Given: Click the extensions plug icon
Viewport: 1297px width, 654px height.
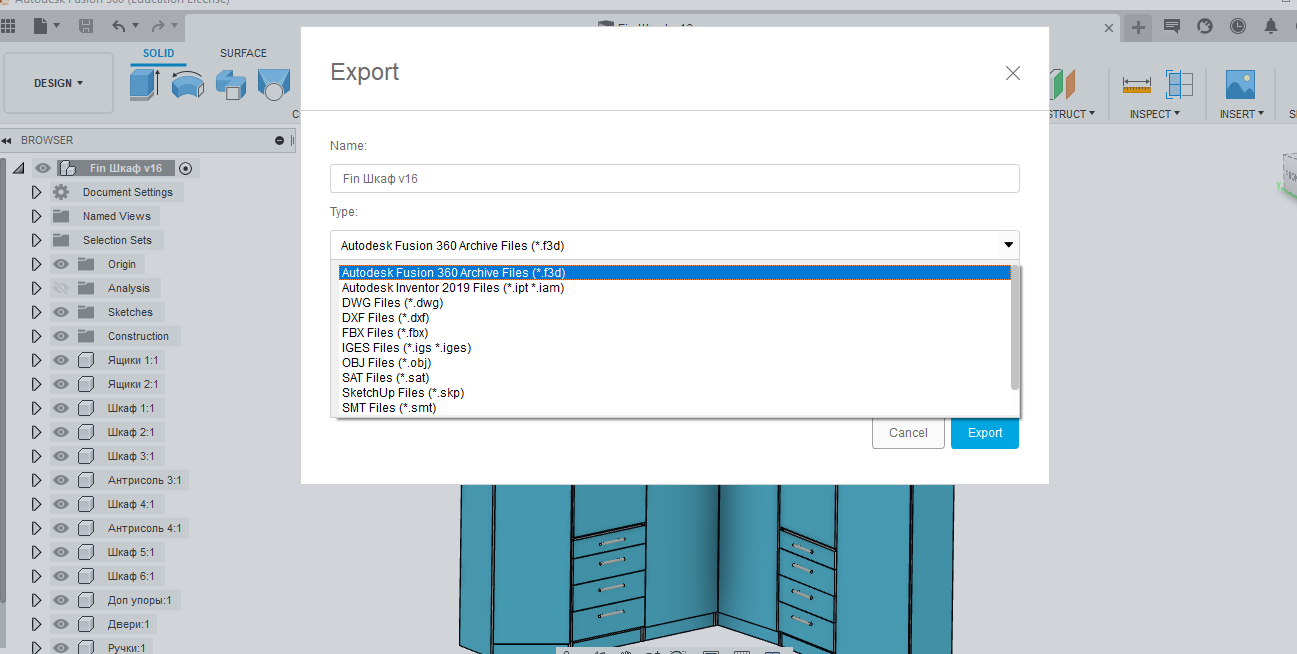Looking at the screenshot, I should (x=1205, y=27).
